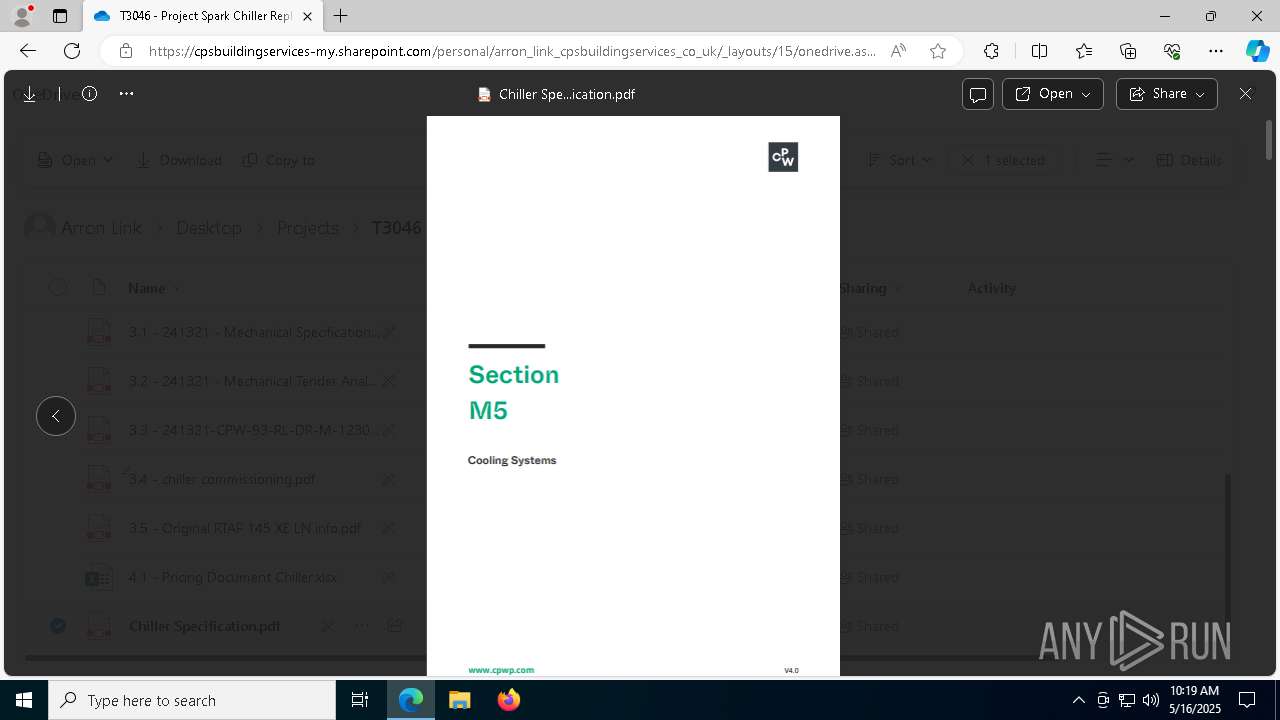1280x720 pixels.
Task: Click the 3.1 - 241321 Mechanical Specification file
Action: (x=253, y=332)
